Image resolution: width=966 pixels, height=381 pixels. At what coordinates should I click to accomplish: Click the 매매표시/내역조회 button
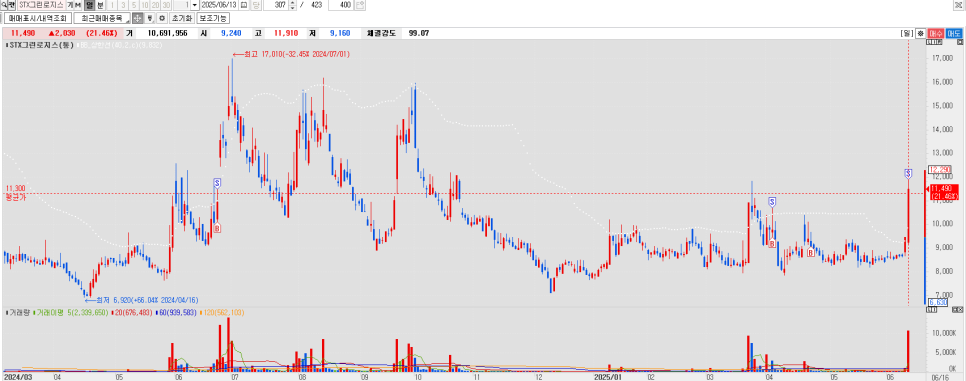click(x=38, y=18)
